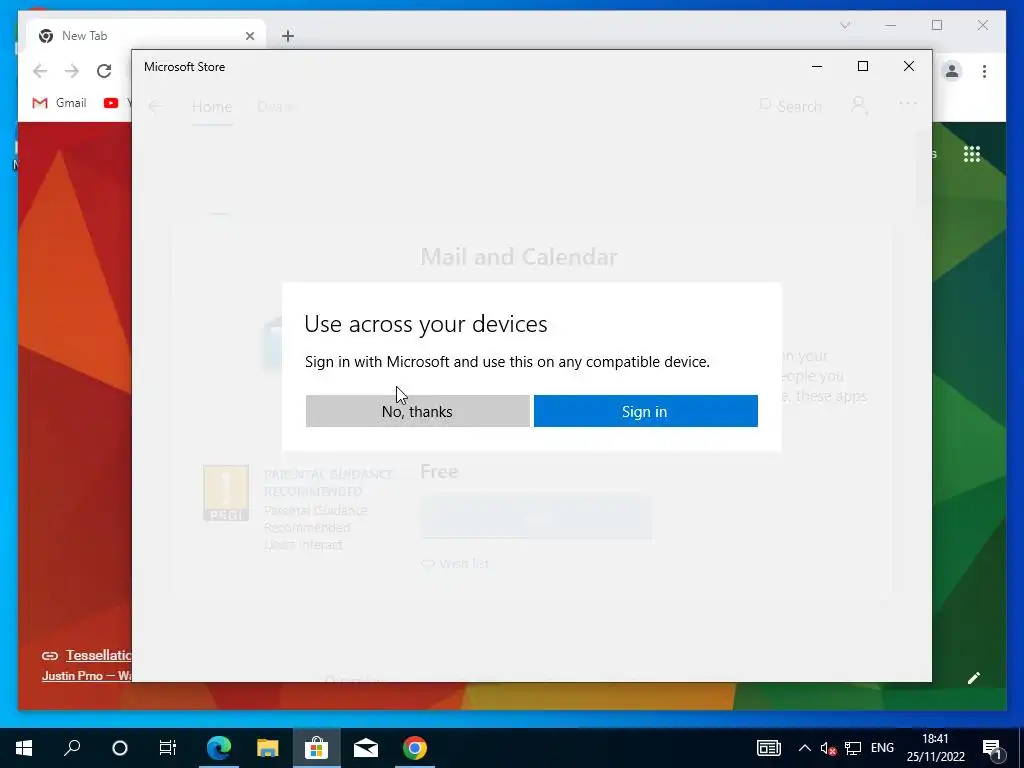
Task: Open the account icon in Microsoft Store
Action: (x=859, y=105)
